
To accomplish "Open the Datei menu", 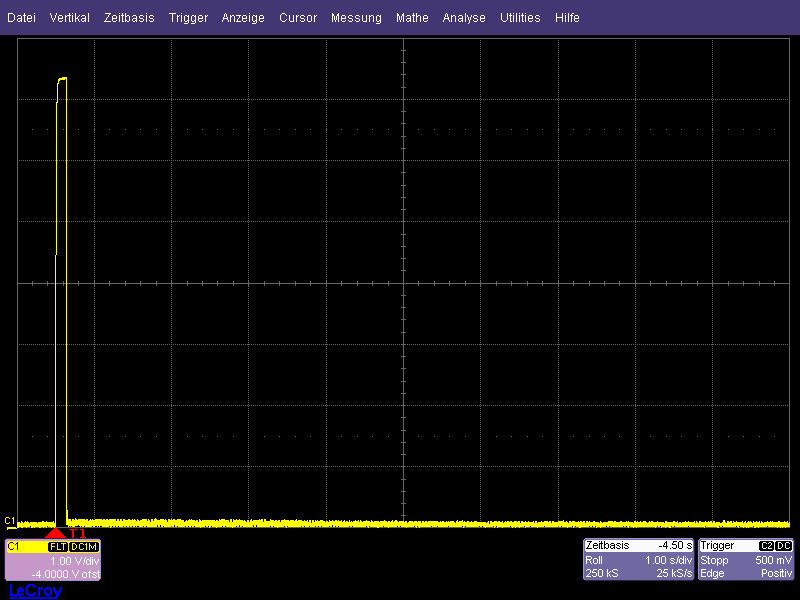I will [21, 18].
